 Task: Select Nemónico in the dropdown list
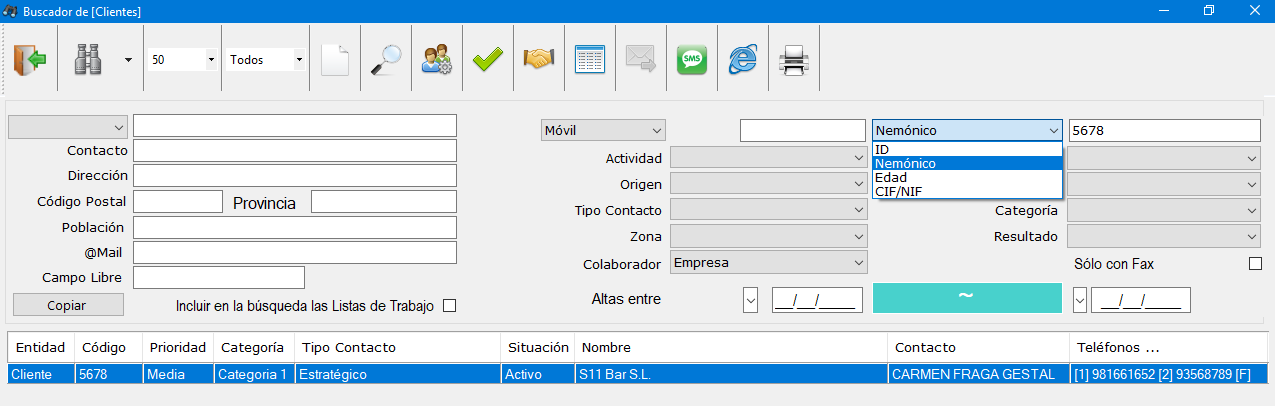pos(967,163)
